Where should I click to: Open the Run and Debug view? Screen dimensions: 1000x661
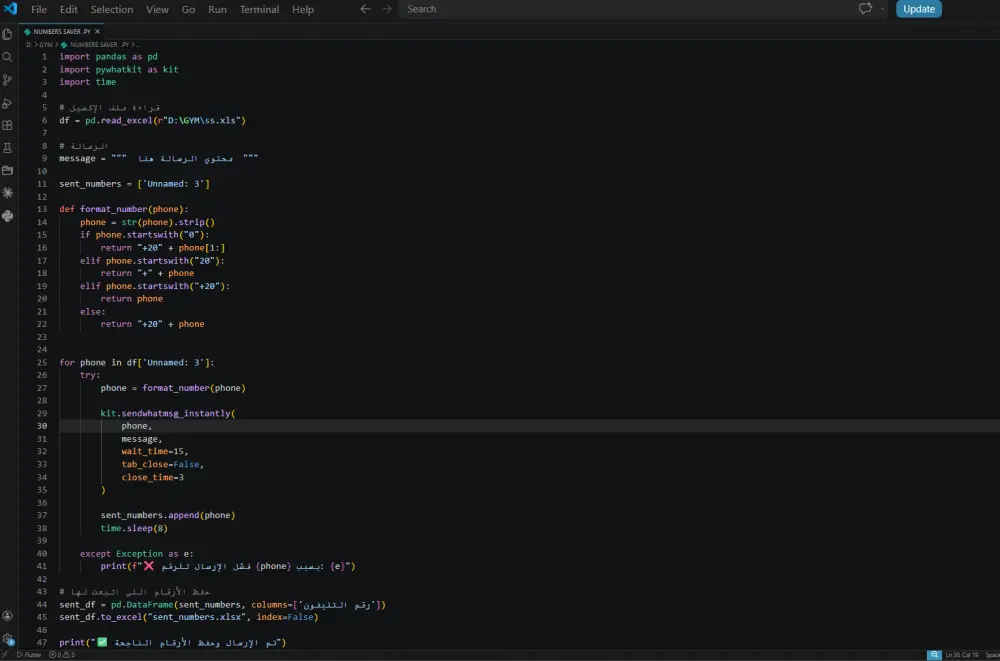point(8,103)
